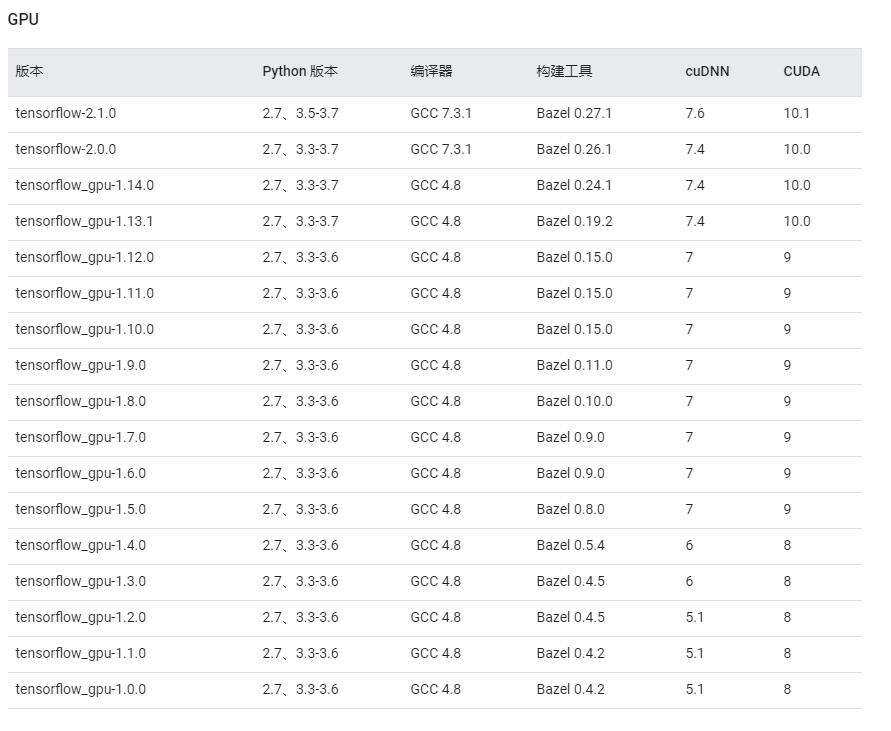Click the Bazel 0.8.0 cell
The height and width of the screenshot is (731, 891).
[571, 509]
